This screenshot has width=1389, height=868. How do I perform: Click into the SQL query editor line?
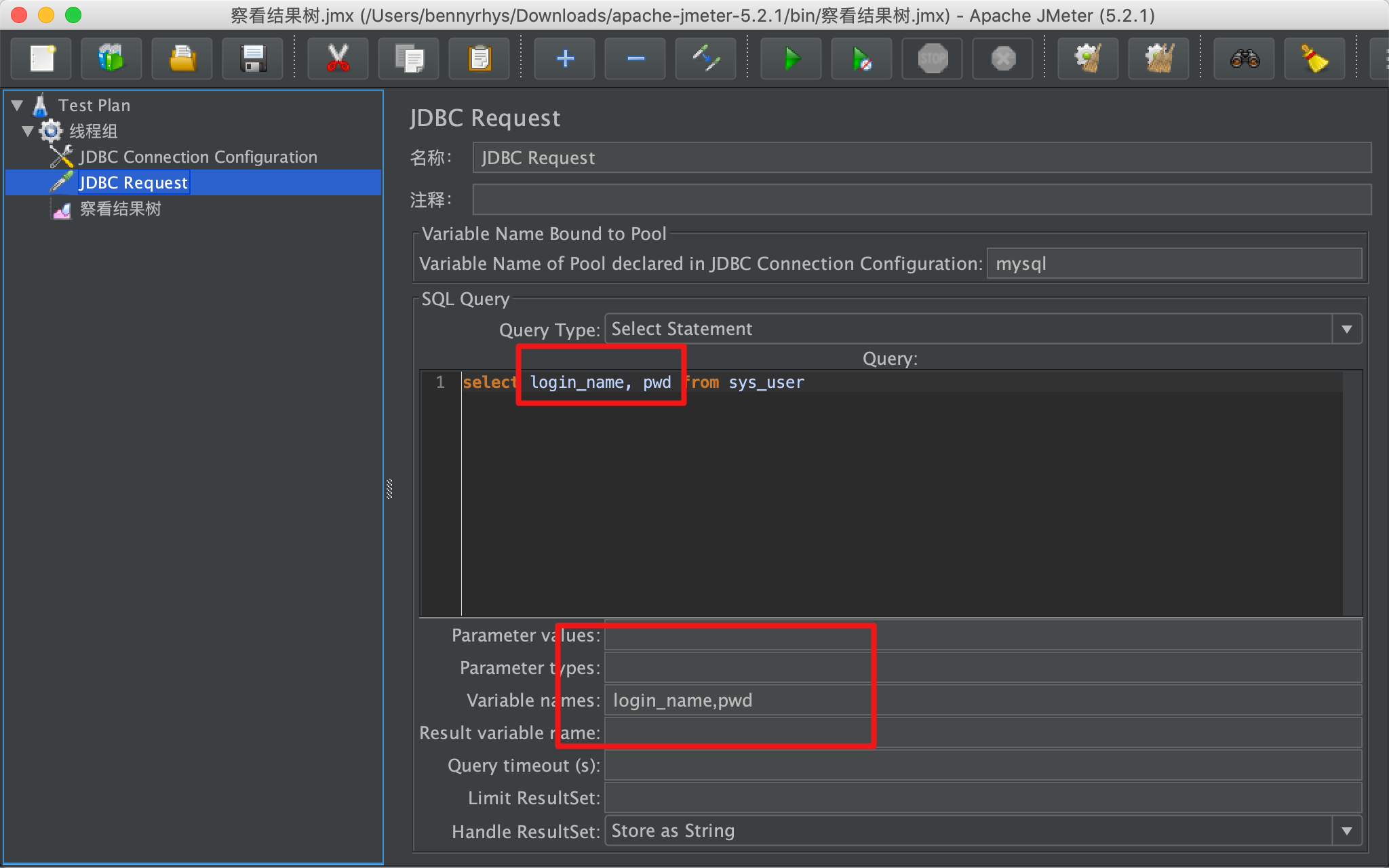tap(902, 382)
